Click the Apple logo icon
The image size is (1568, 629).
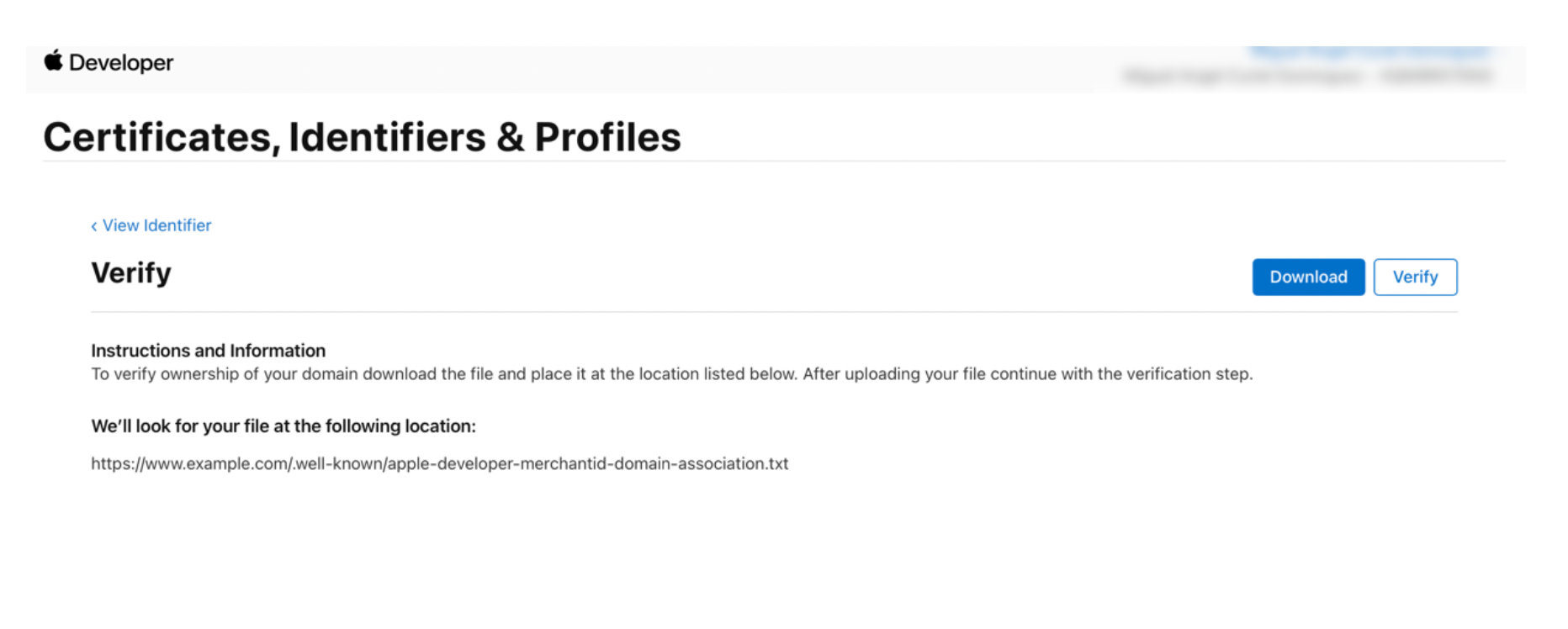[54, 61]
